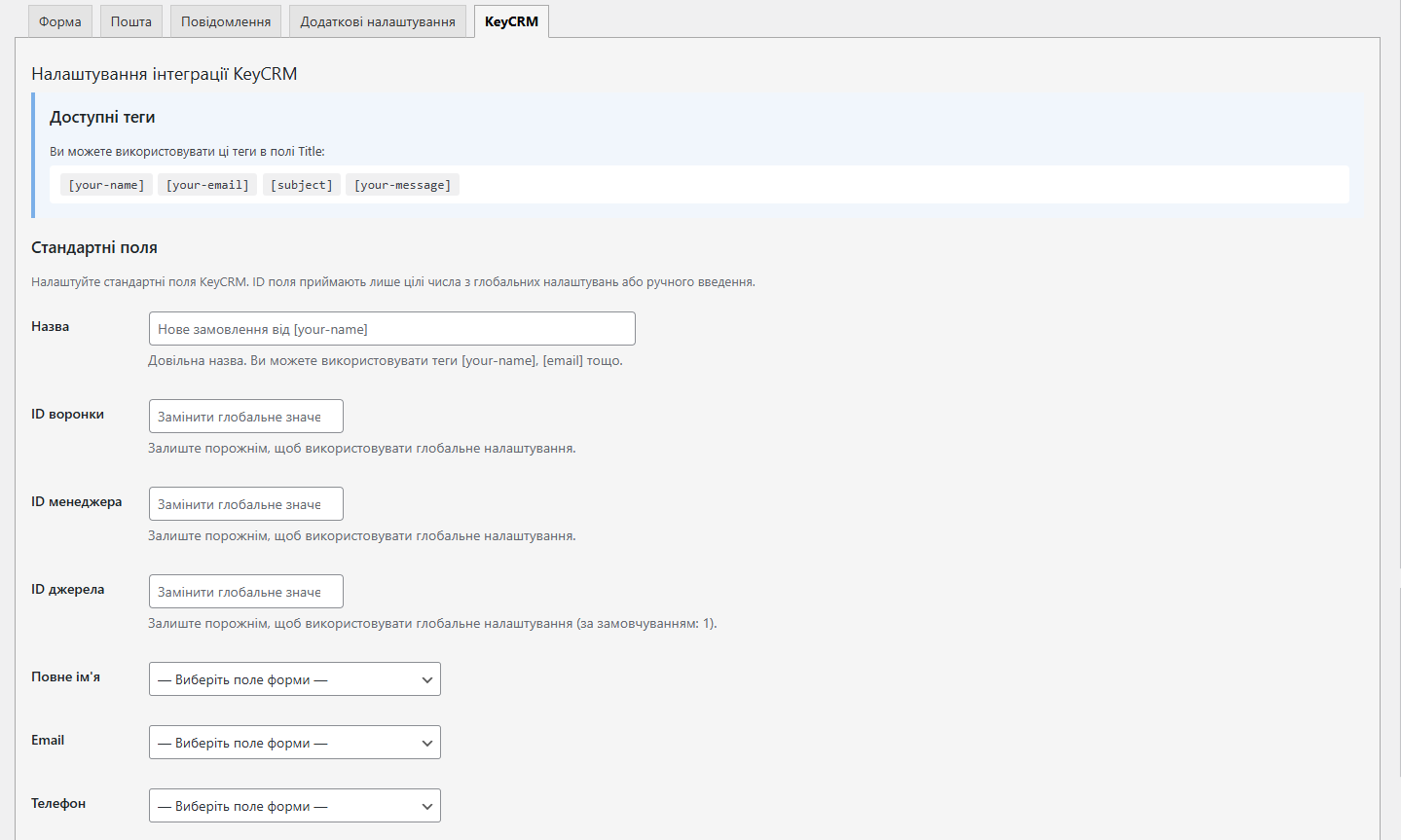Click the ID джерела input box

tap(245, 592)
